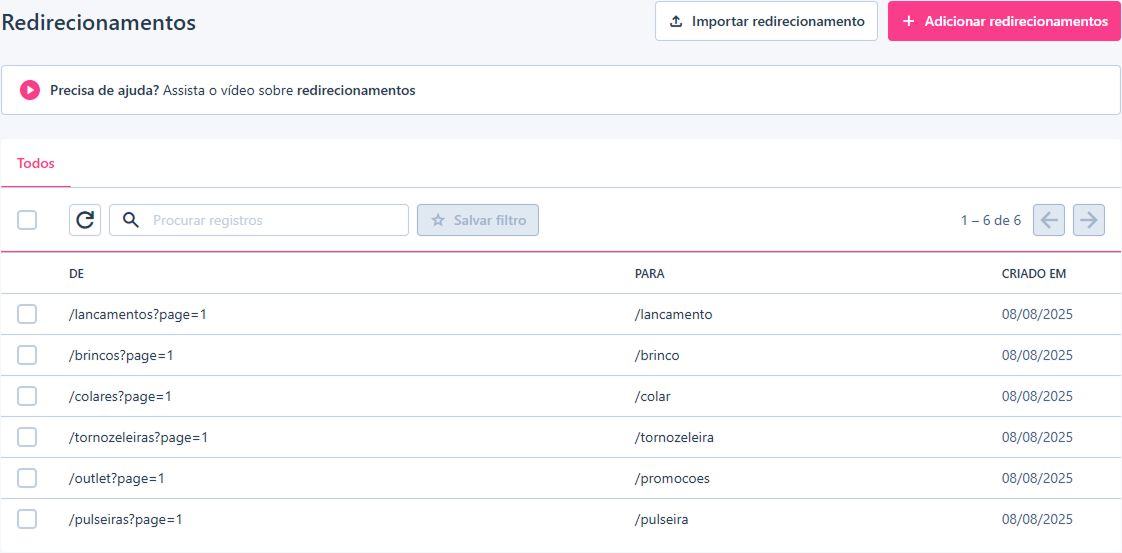
Task: Go to next page arrow
Action: pos(1089,220)
